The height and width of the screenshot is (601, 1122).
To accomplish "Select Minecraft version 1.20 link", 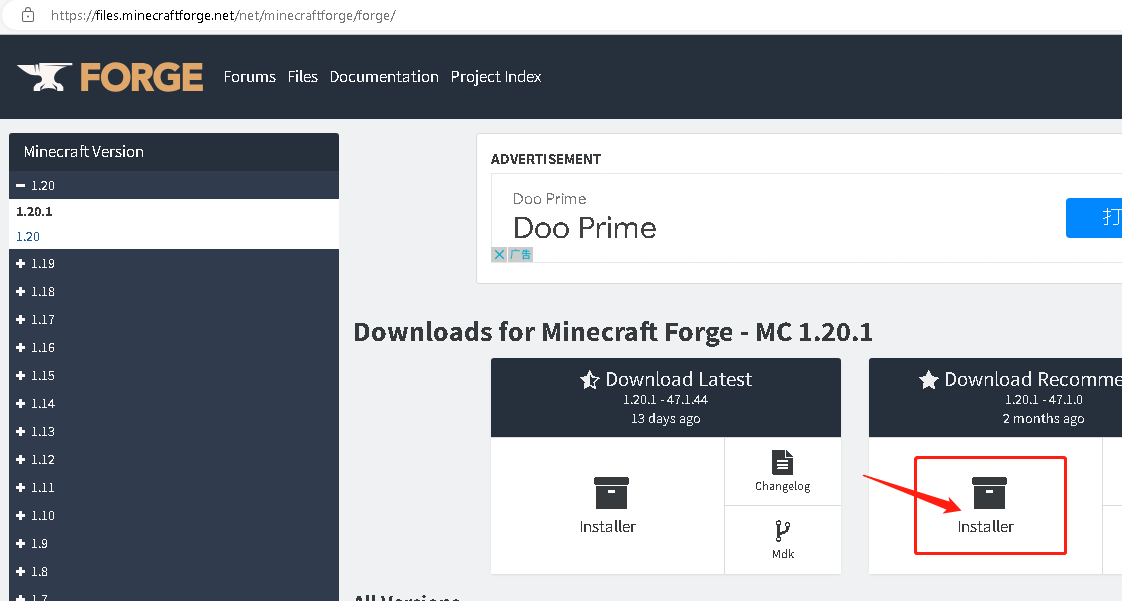I will coord(28,237).
